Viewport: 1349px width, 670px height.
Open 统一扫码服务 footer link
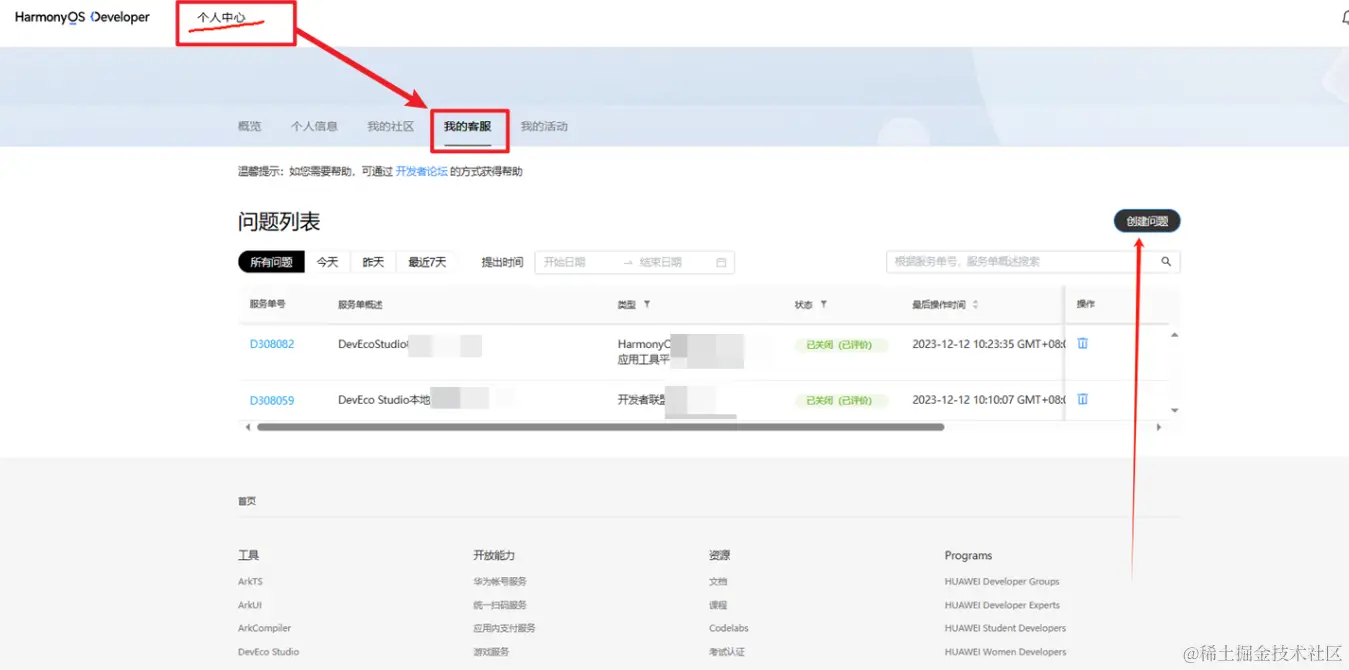coord(500,605)
